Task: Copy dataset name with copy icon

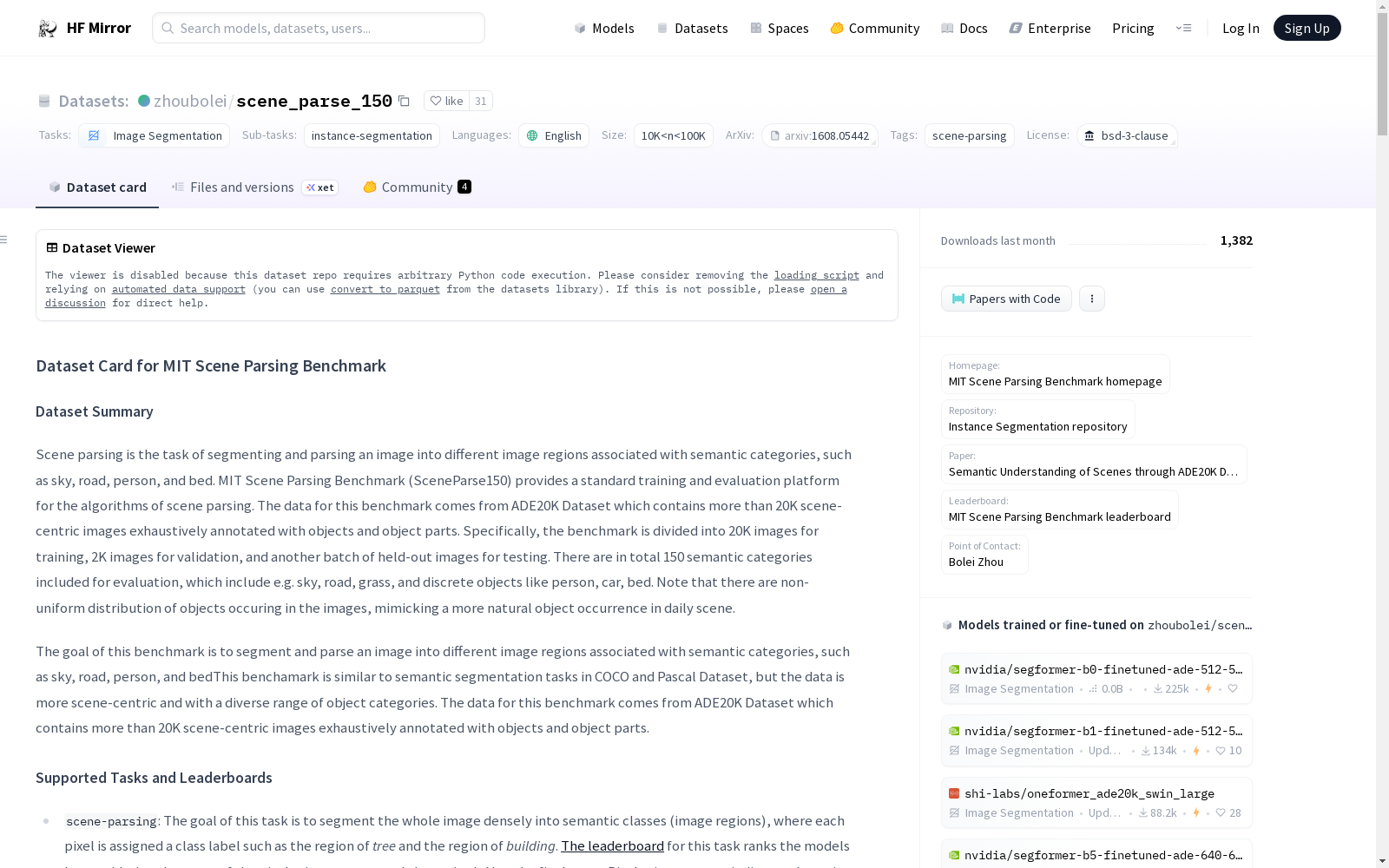Action: pyautogui.click(x=404, y=101)
